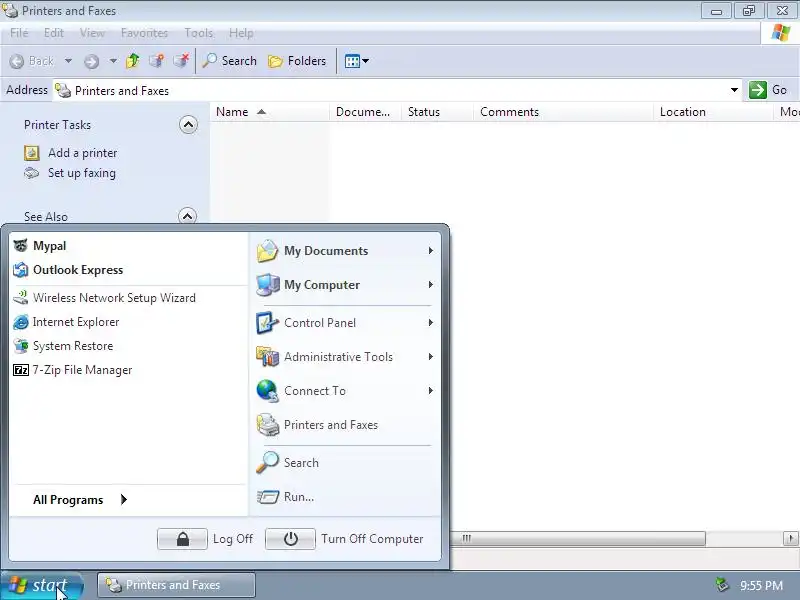Click the Up folder icon
Viewport: 800px width, 600px height.
tap(133, 61)
